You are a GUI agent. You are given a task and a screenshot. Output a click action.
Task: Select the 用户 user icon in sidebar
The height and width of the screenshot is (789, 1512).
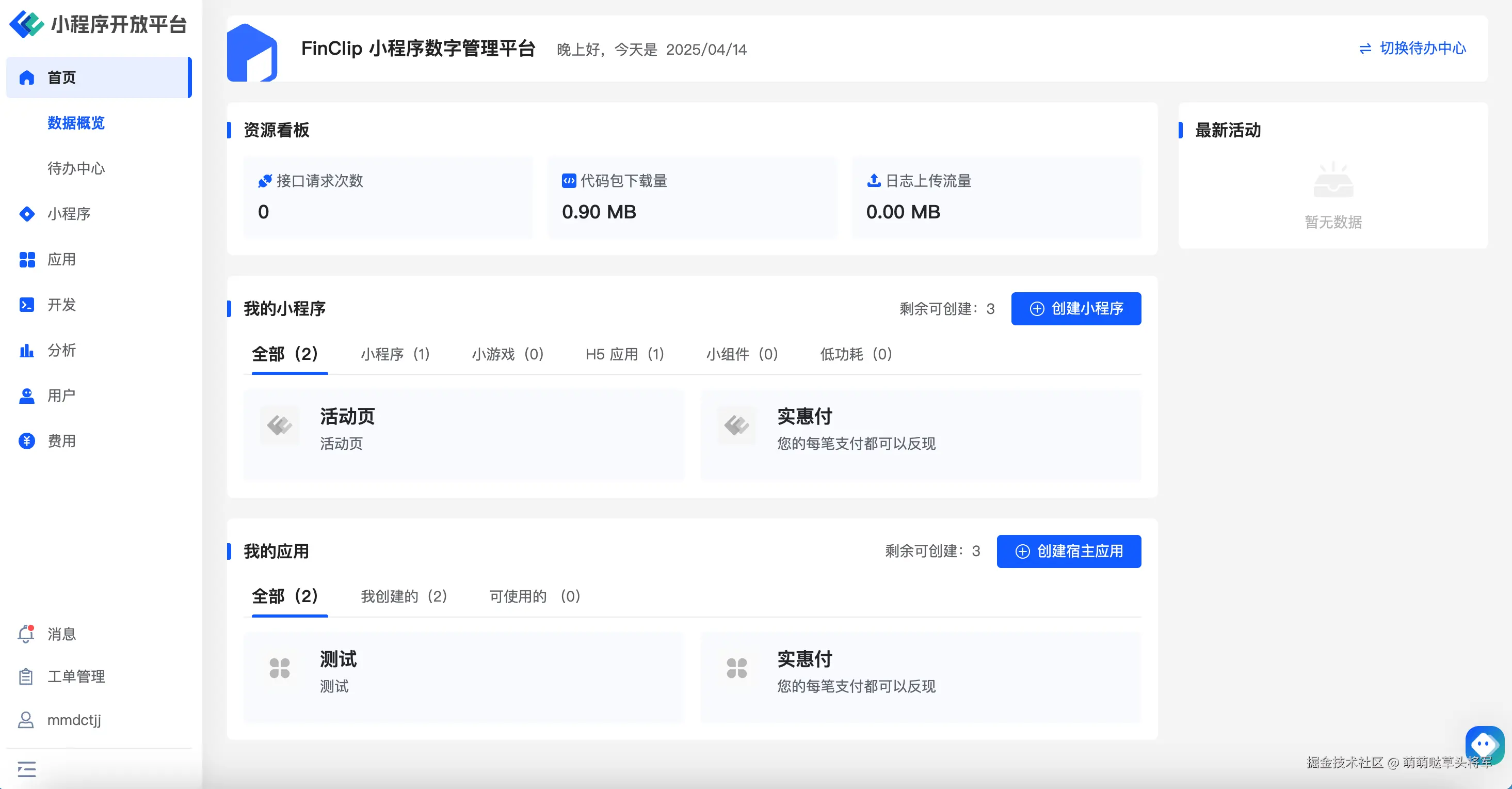(x=27, y=395)
